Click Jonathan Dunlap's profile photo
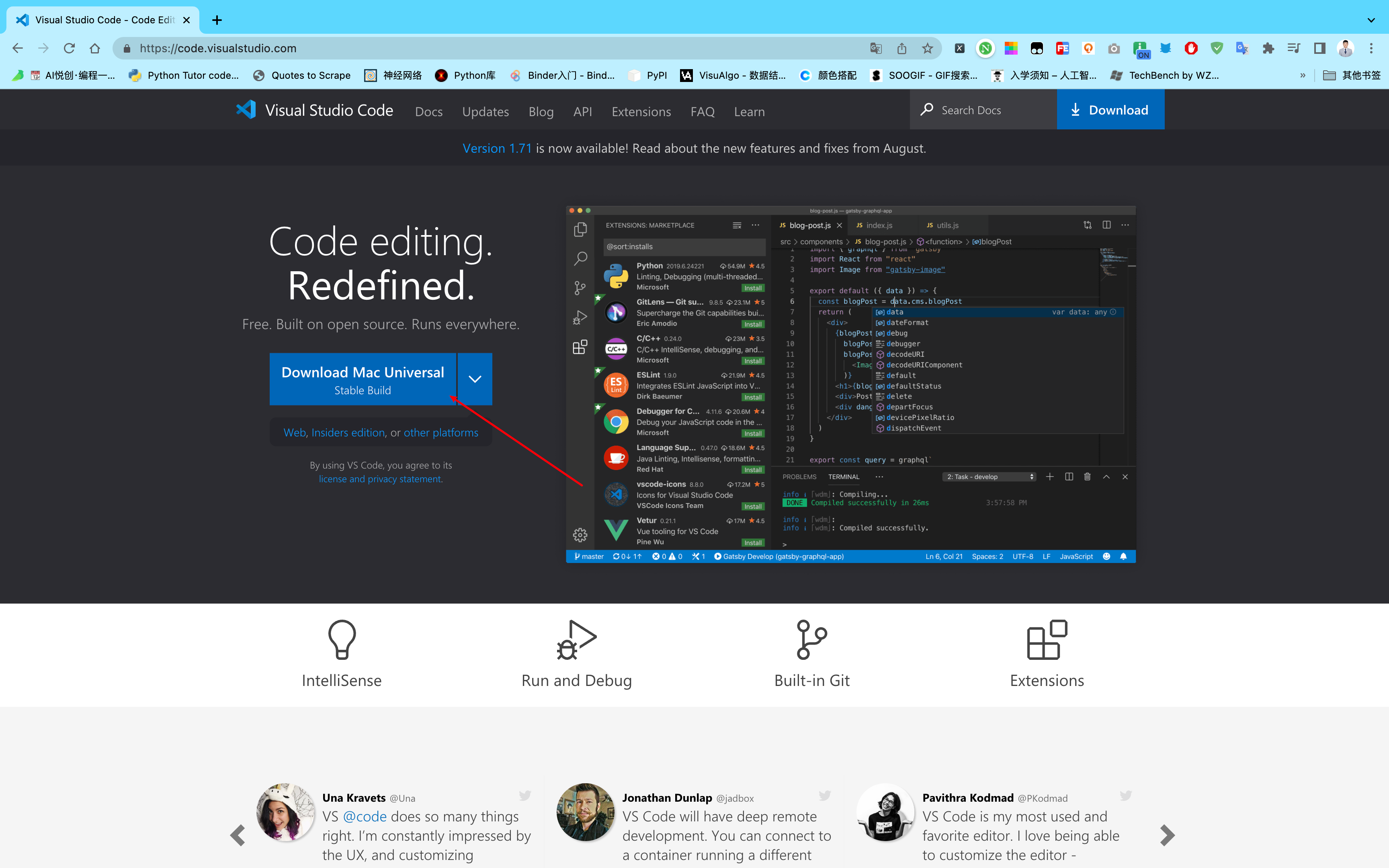This screenshot has height=868, width=1389. [x=586, y=812]
